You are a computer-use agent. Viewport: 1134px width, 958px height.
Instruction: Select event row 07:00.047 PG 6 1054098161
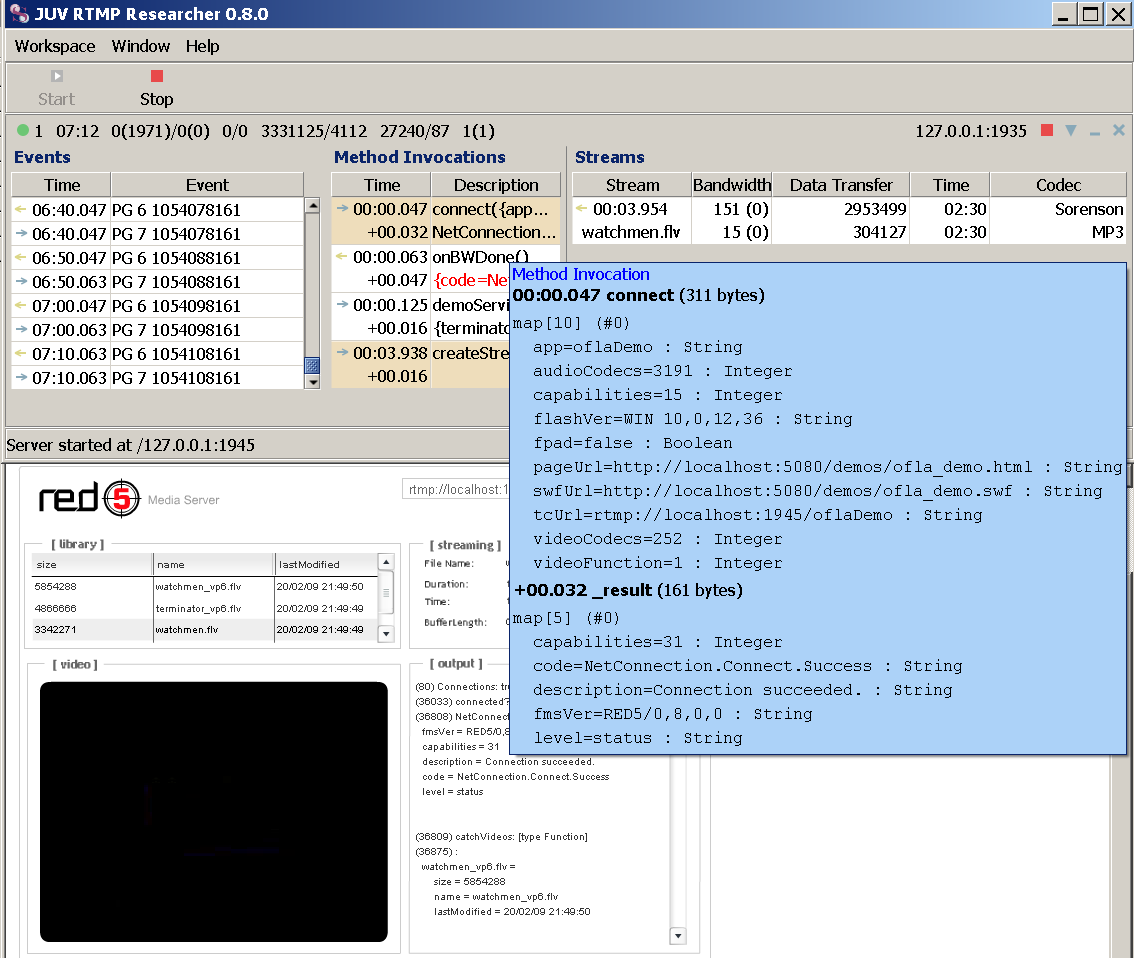158,306
